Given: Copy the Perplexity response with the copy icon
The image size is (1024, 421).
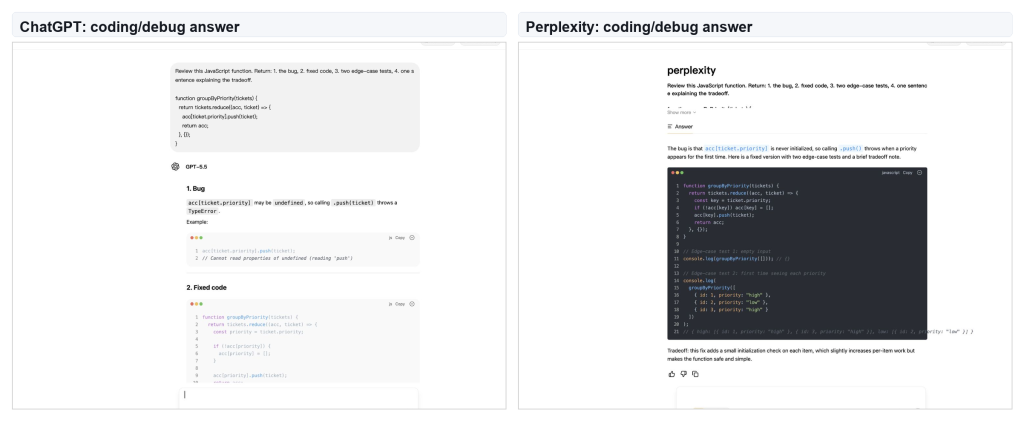Looking at the screenshot, I should (x=695, y=374).
